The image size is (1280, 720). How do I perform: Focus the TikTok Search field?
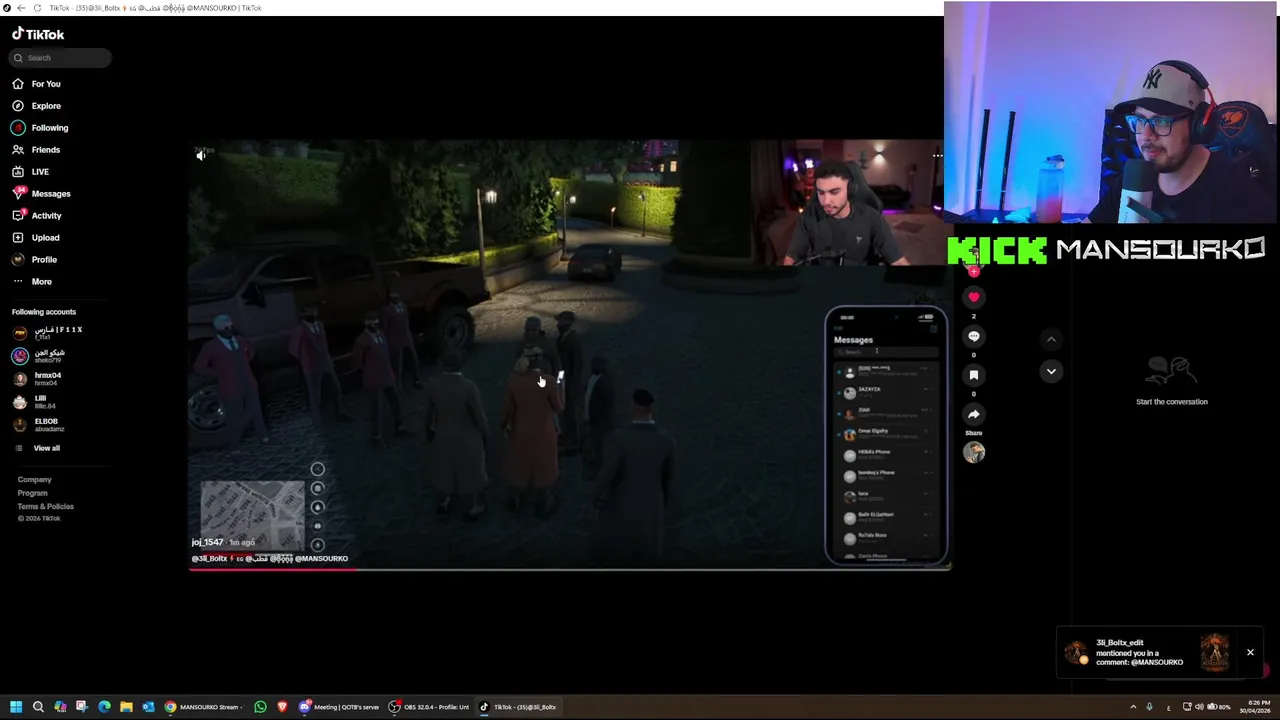[x=60, y=58]
